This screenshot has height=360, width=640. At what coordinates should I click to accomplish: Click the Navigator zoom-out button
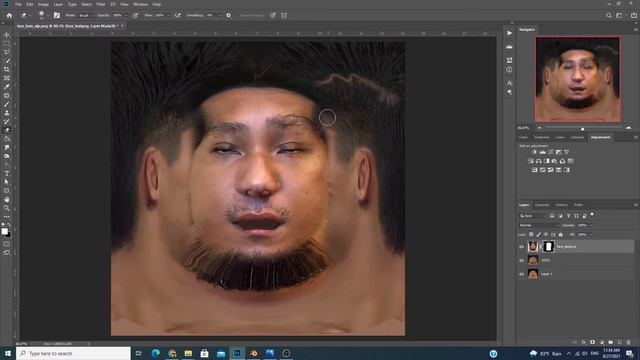tap(539, 128)
